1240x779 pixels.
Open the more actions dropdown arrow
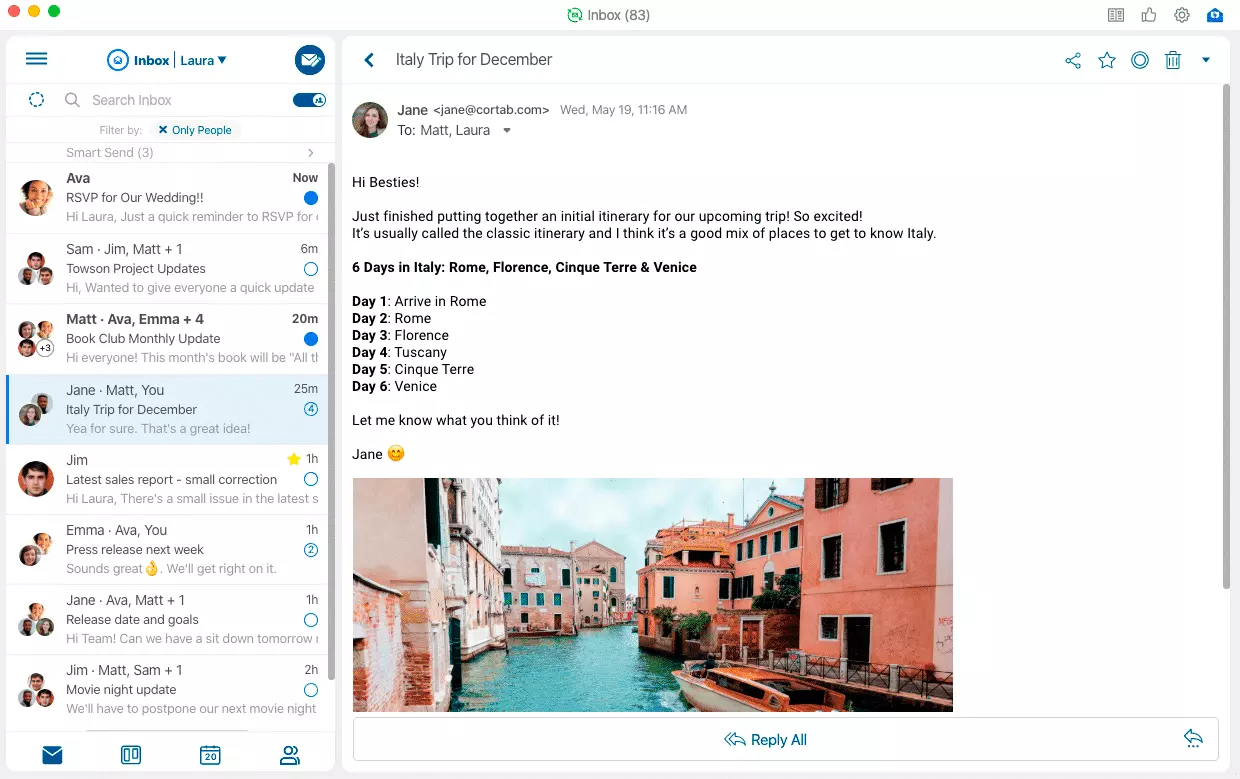(1205, 60)
